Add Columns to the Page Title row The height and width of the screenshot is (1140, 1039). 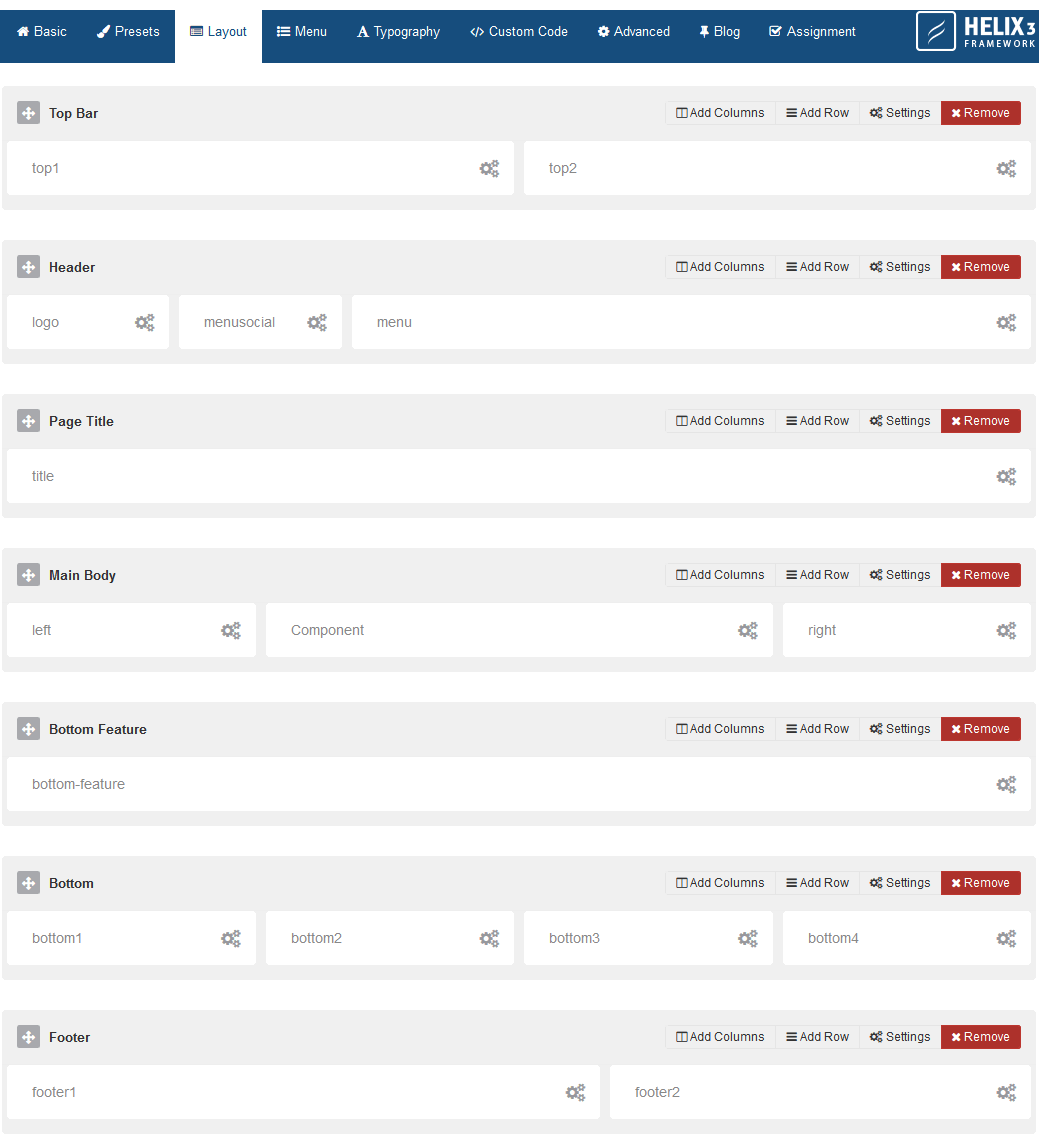click(x=720, y=421)
